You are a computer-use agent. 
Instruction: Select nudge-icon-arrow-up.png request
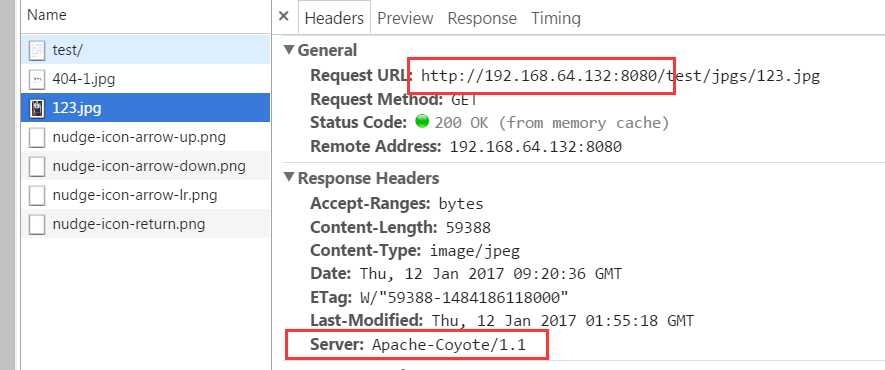pyautogui.click(x=146, y=137)
